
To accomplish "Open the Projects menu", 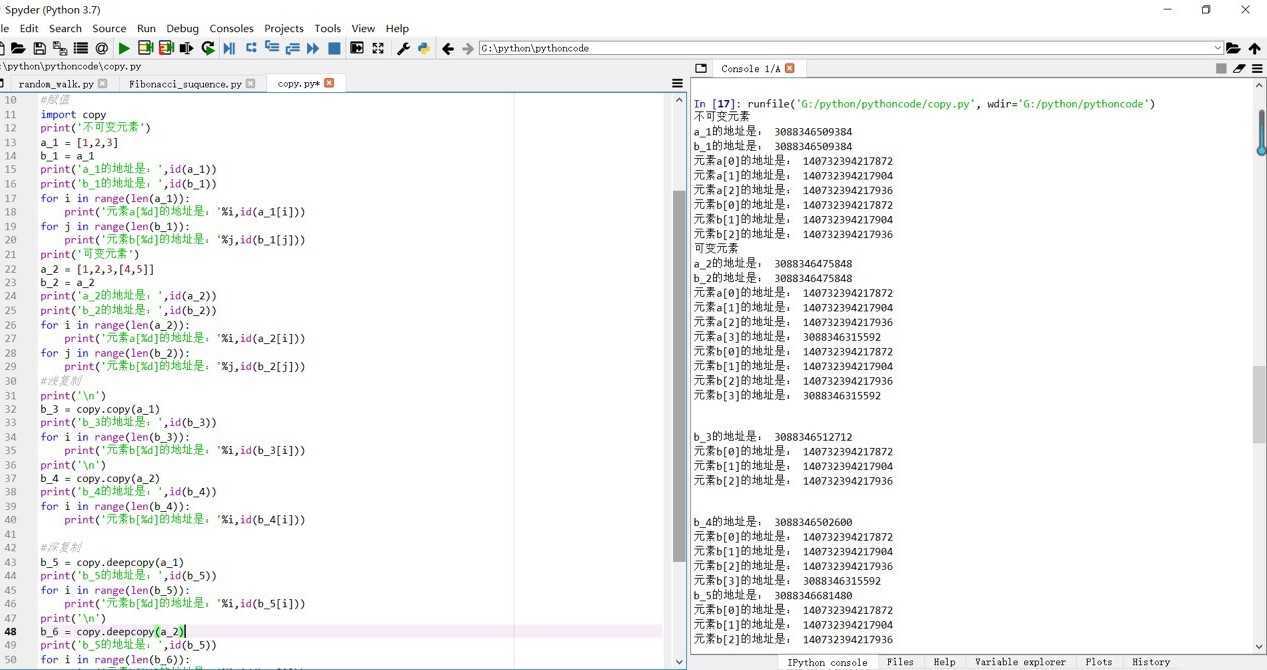I will [284, 28].
